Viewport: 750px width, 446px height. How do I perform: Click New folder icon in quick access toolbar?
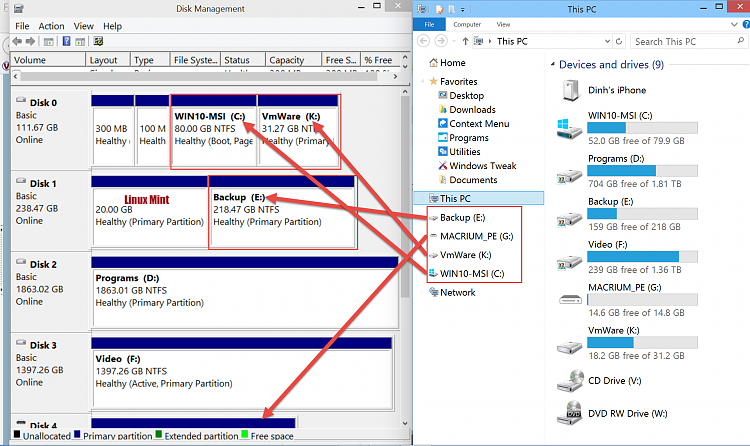pos(451,9)
